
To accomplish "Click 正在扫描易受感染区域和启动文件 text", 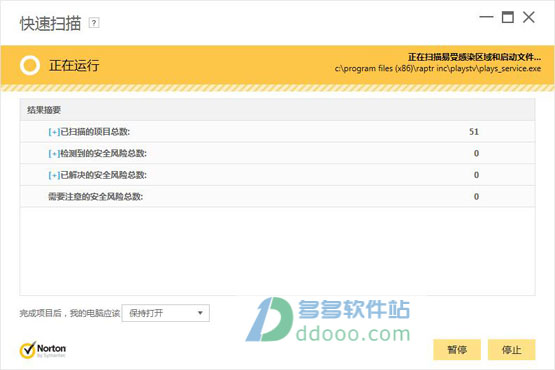I will (x=474, y=57).
